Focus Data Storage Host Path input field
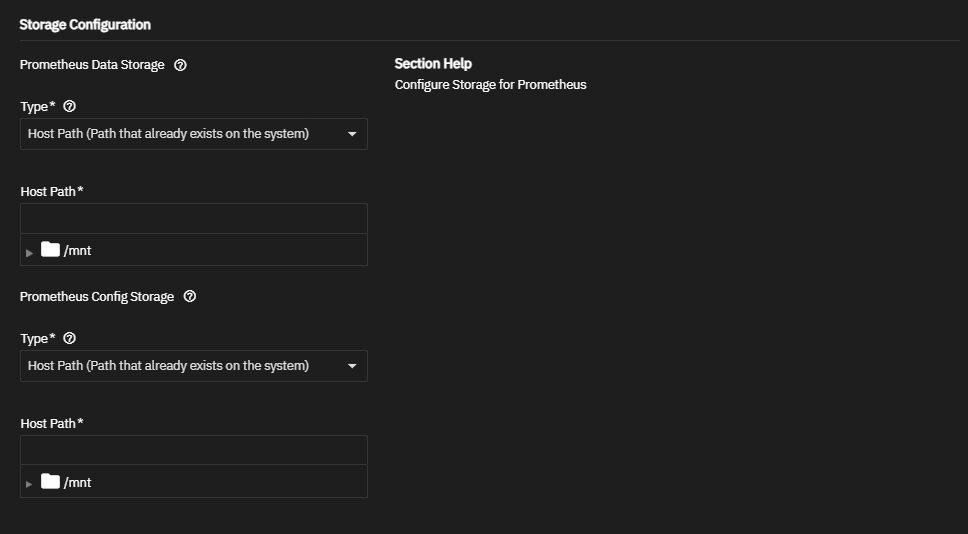 (193, 219)
